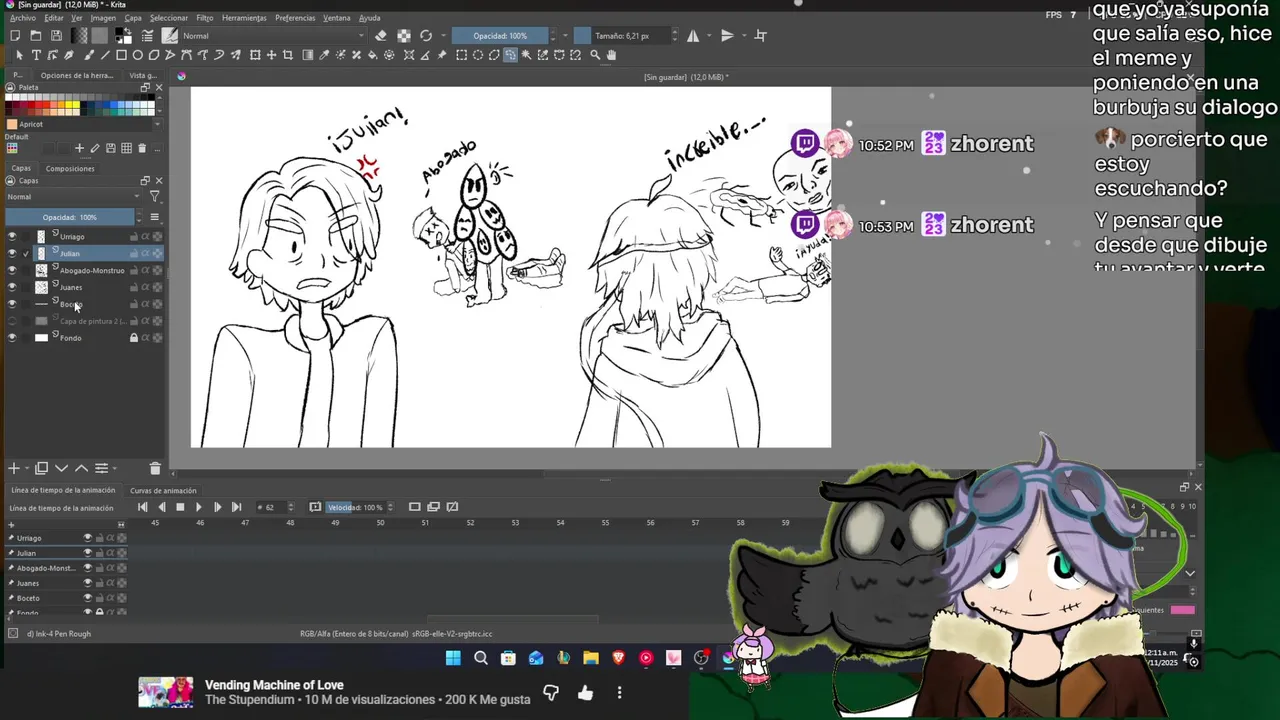Select the Text tool
This screenshot has height=720, width=1280.
coord(36,55)
